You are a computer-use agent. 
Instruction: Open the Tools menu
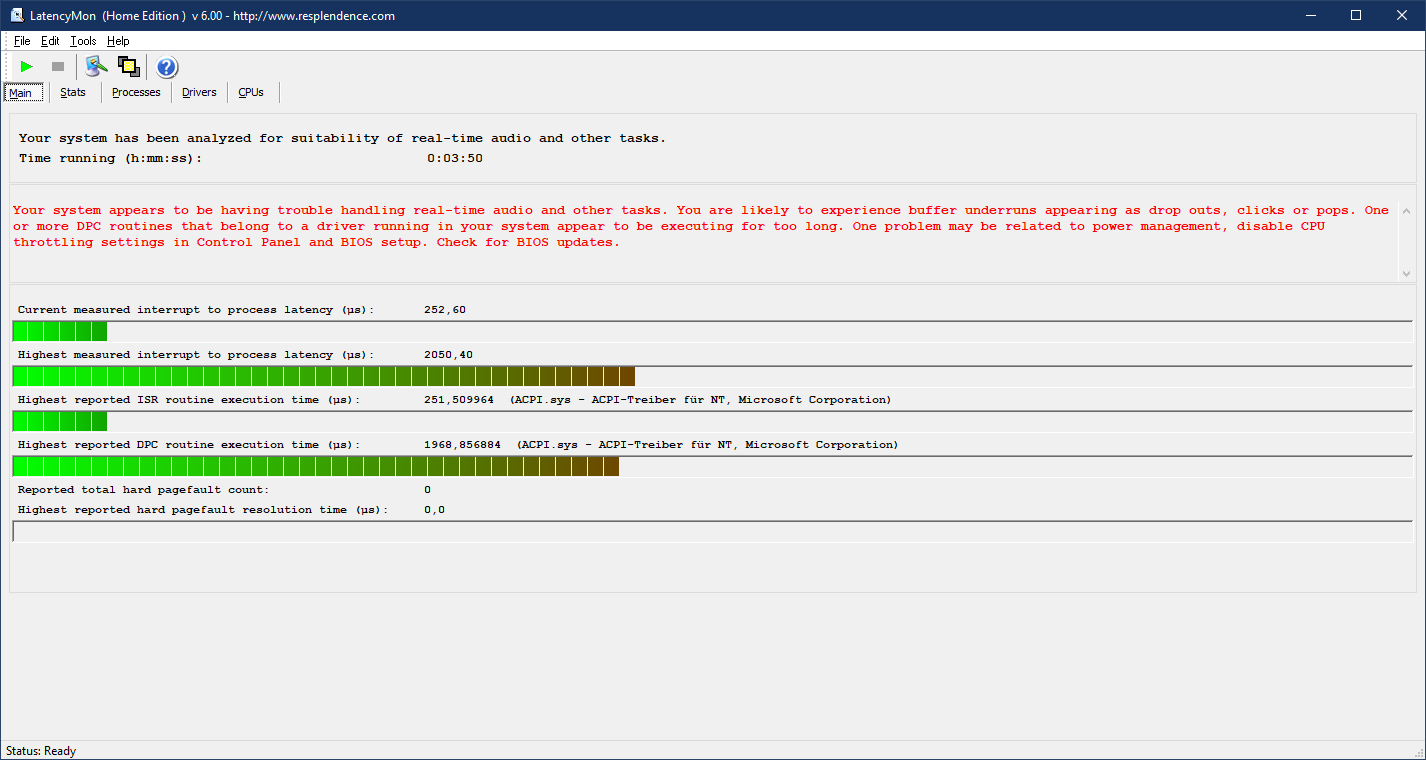click(83, 41)
